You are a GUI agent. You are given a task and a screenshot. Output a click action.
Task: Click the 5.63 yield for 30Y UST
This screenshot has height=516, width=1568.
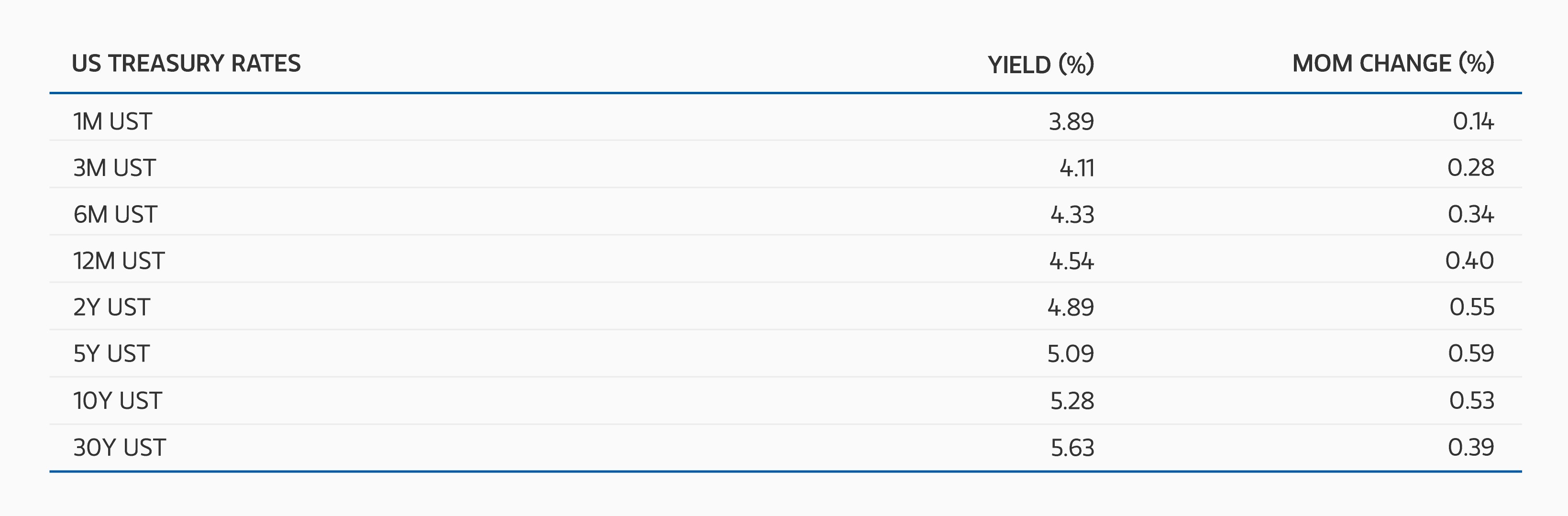tap(1072, 448)
